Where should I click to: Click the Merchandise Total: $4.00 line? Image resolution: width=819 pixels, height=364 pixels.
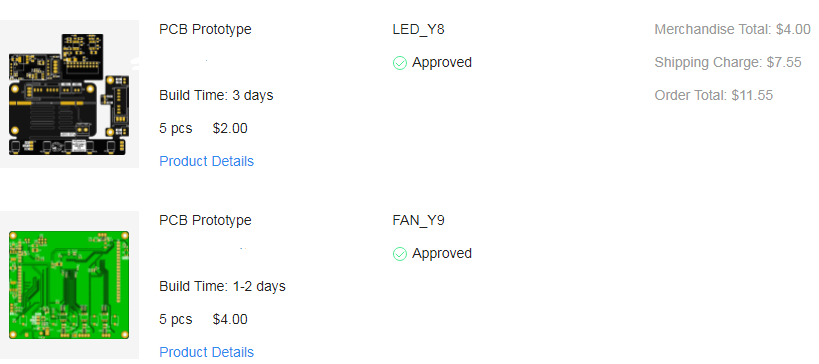pos(732,29)
